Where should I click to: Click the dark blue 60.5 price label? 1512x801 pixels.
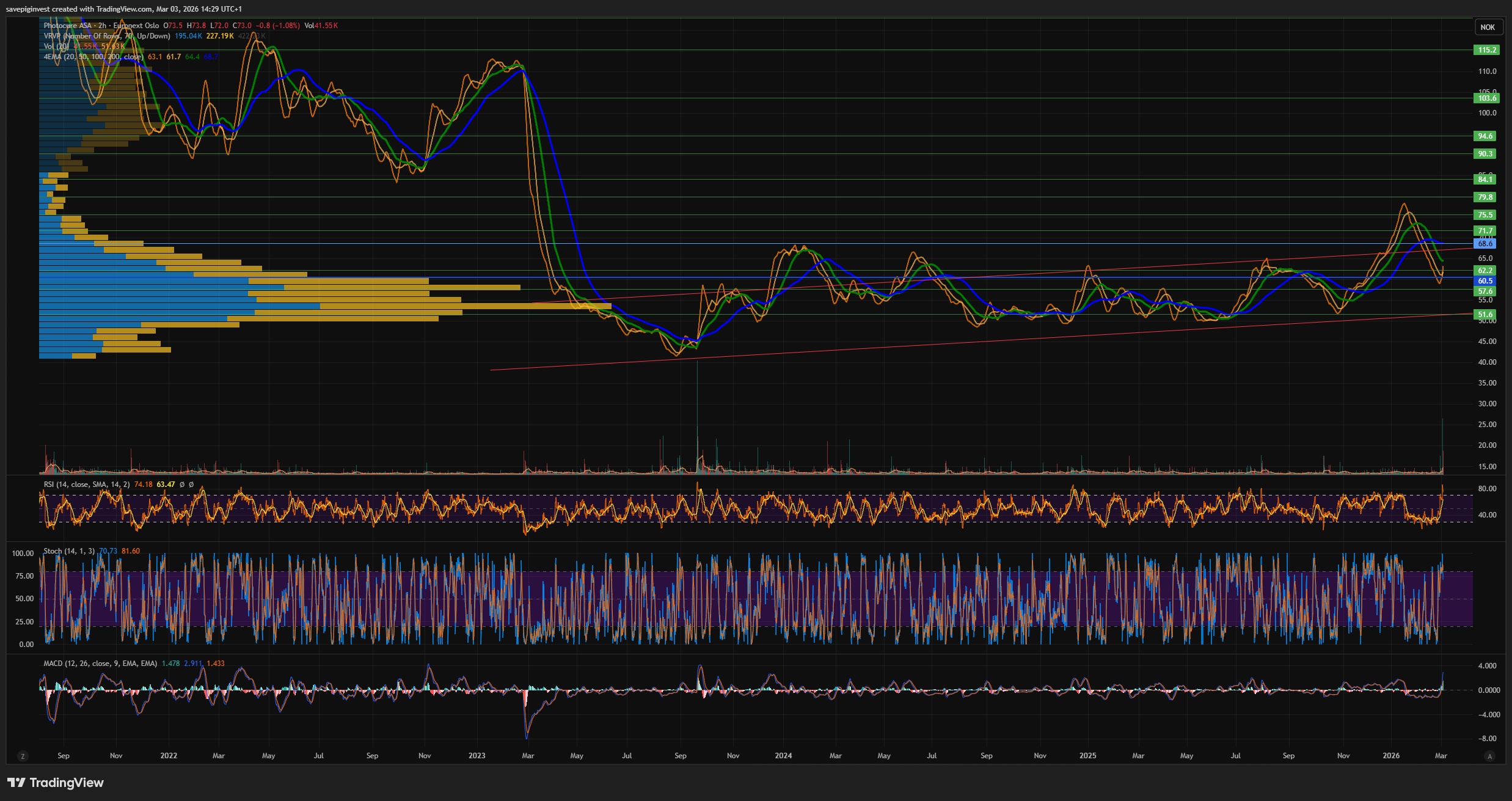coord(1485,281)
